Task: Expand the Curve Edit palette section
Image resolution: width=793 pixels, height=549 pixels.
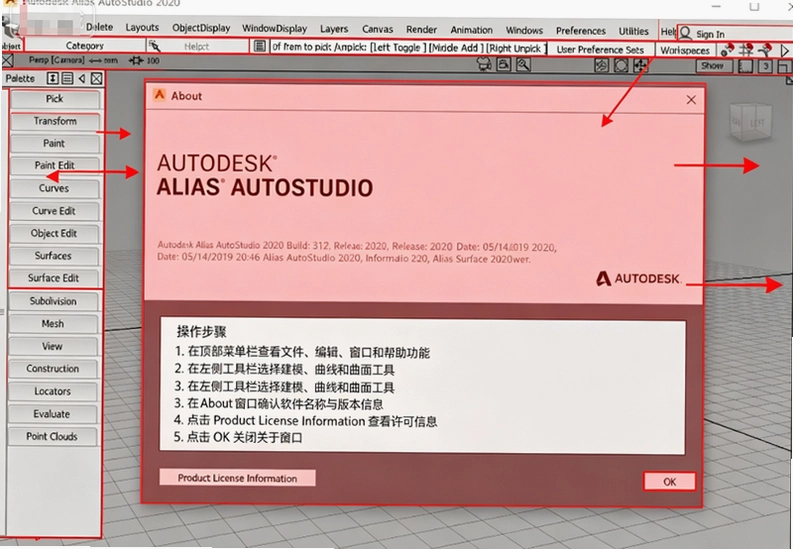Action: (x=55, y=211)
